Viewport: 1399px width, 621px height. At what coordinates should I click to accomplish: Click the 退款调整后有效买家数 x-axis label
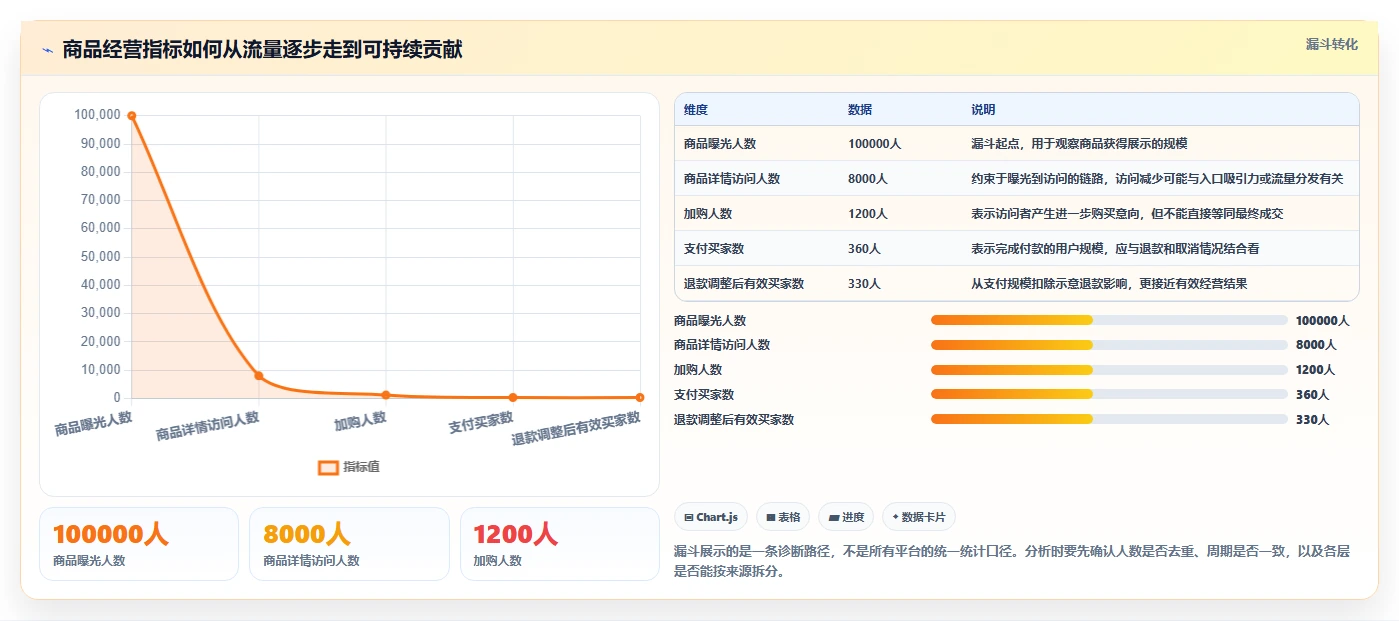[x=576, y=429]
